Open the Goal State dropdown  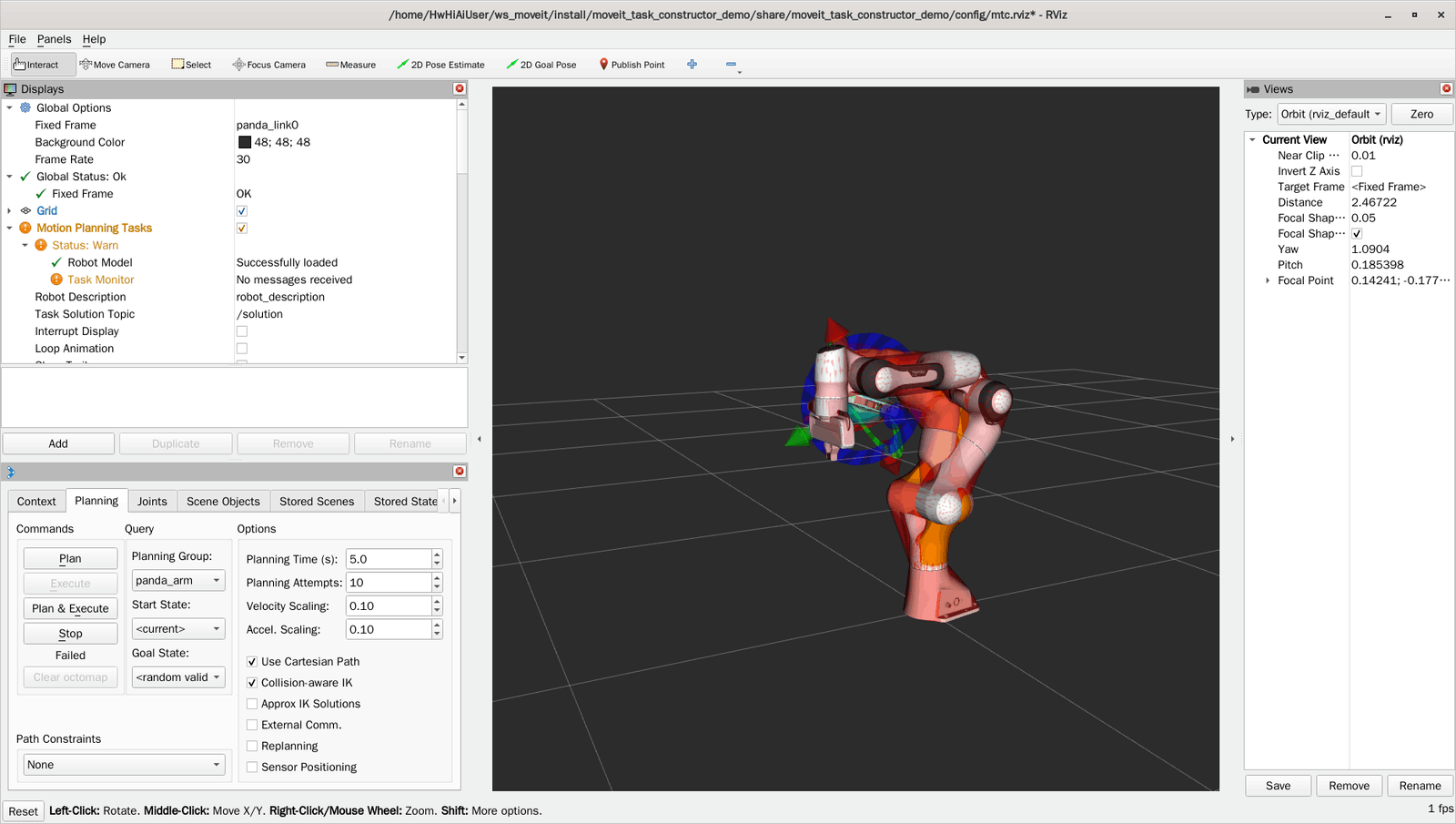click(x=178, y=676)
